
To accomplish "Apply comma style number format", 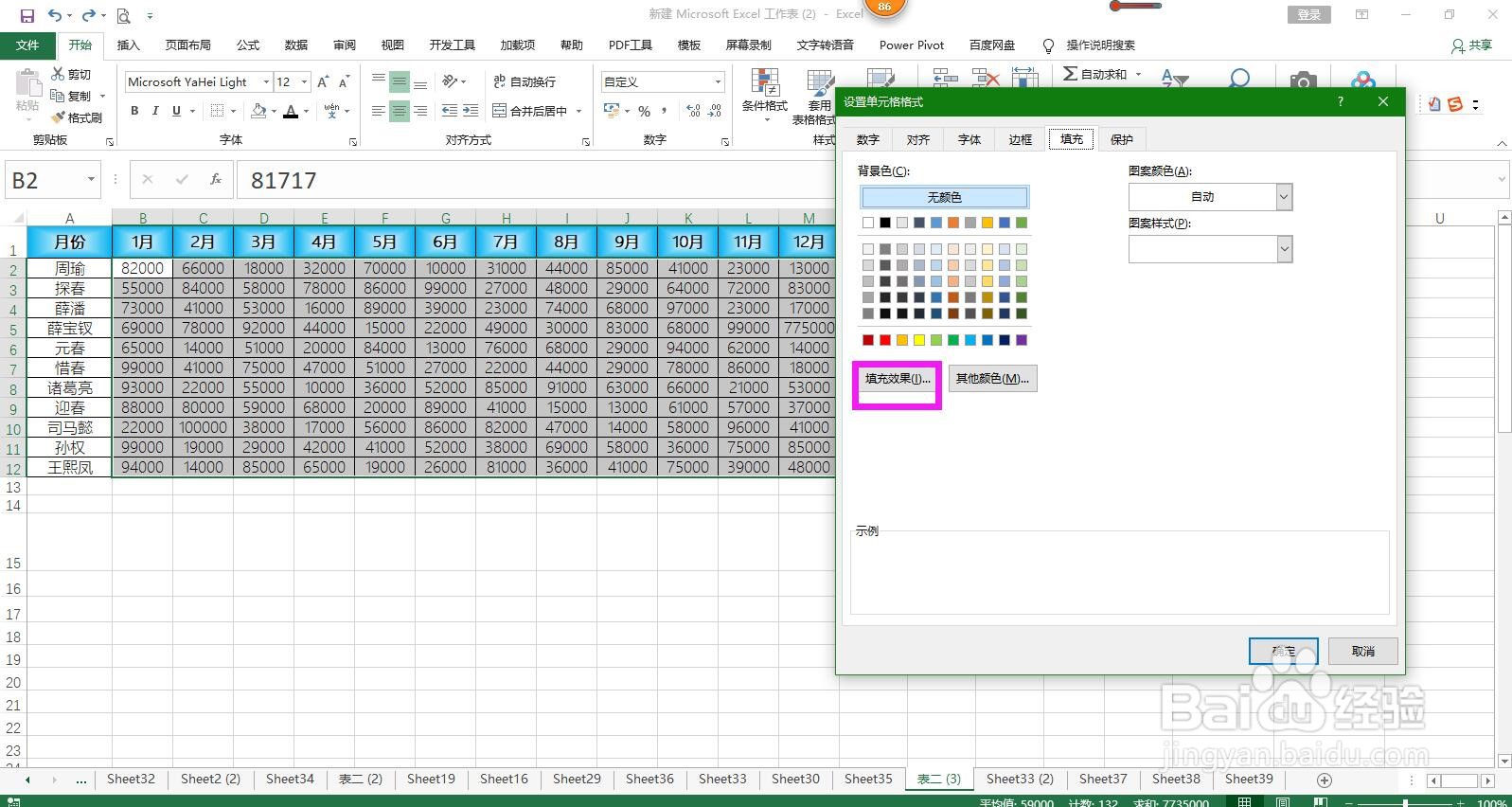I will click(665, 111).
